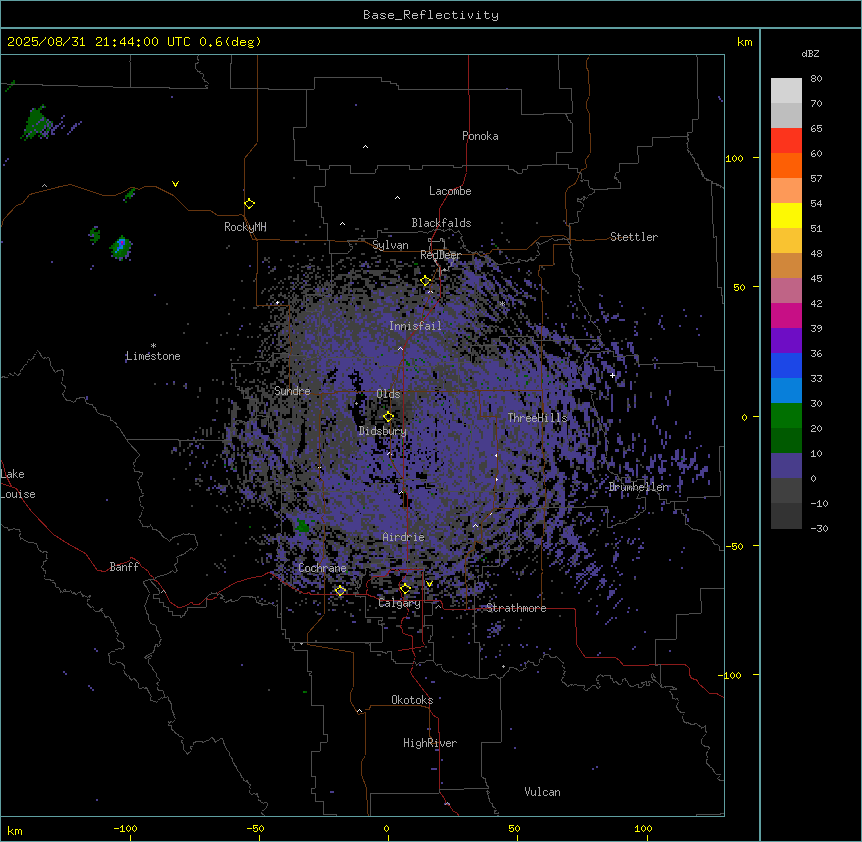Select the salmon 54-57 dBZ legend swatch
The image size is (862, 842).
[x=786, y=191]
